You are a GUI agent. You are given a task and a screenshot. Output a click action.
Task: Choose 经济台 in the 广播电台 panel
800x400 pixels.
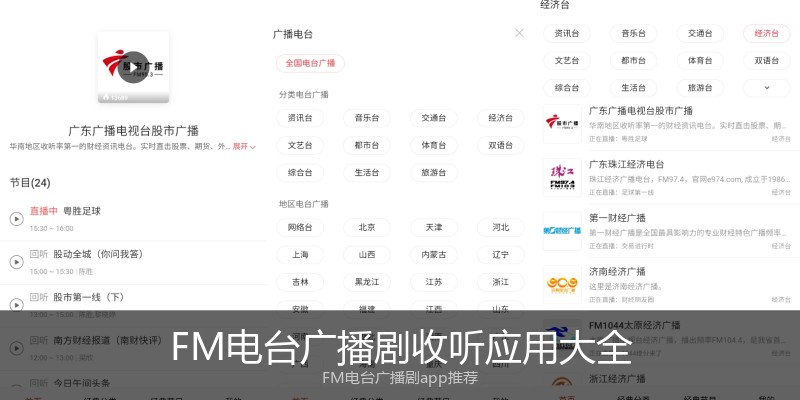point(501,118)
